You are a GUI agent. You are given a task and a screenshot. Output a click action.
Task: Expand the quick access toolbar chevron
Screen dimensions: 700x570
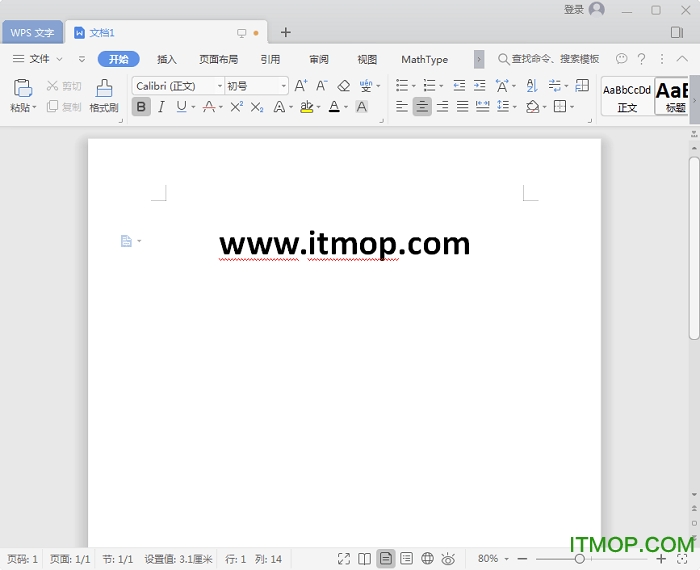click(x=82, y=59)
